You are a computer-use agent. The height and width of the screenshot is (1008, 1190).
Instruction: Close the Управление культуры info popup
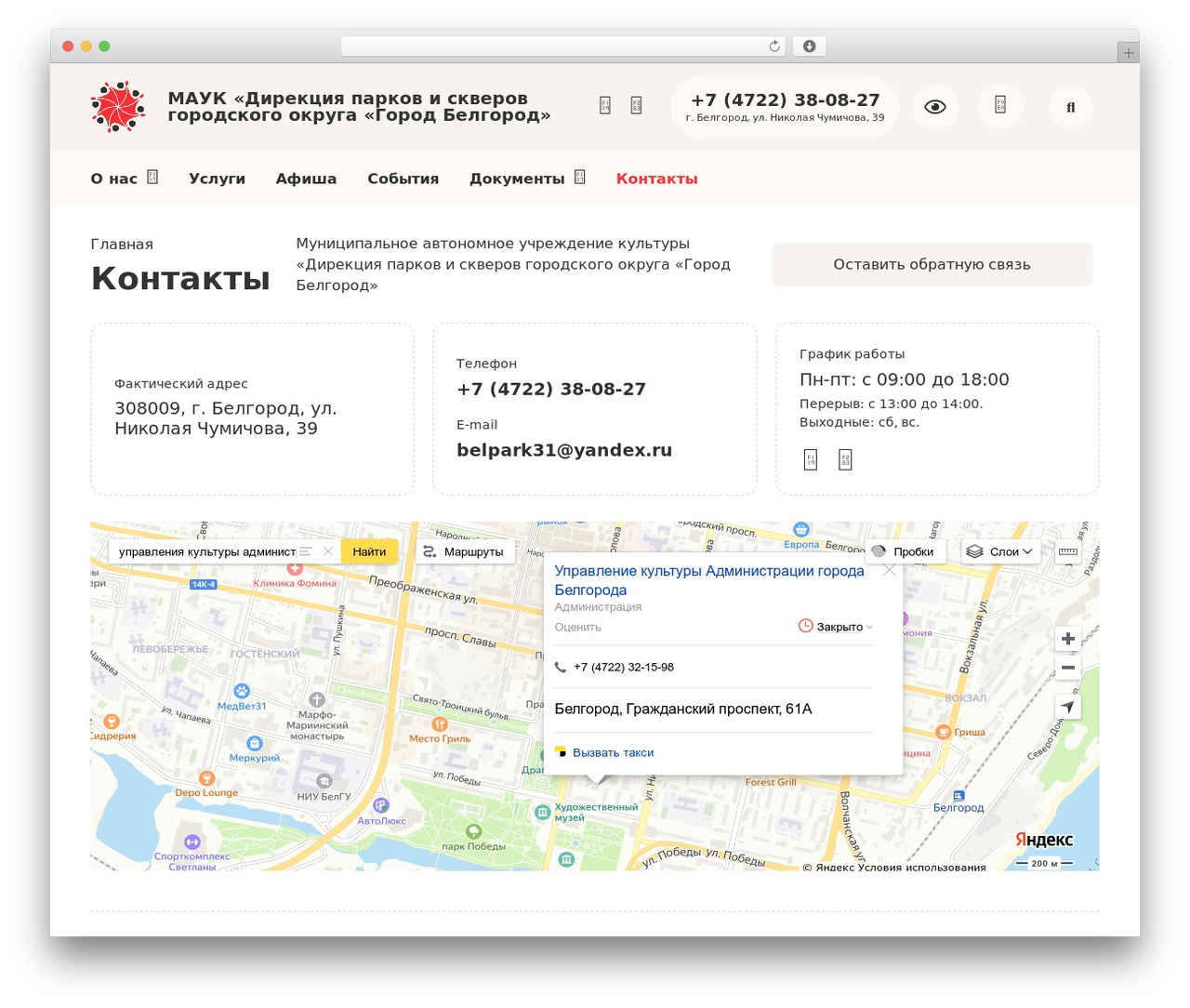click(890, 570)
